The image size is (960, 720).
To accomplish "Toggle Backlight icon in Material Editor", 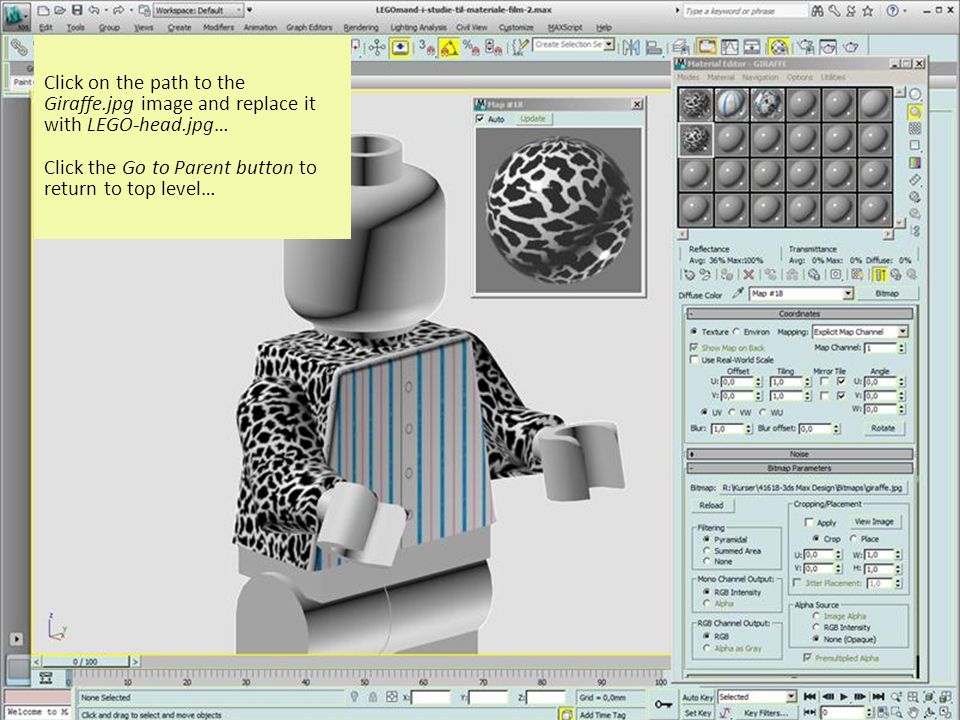I will (x=915, y=111).
